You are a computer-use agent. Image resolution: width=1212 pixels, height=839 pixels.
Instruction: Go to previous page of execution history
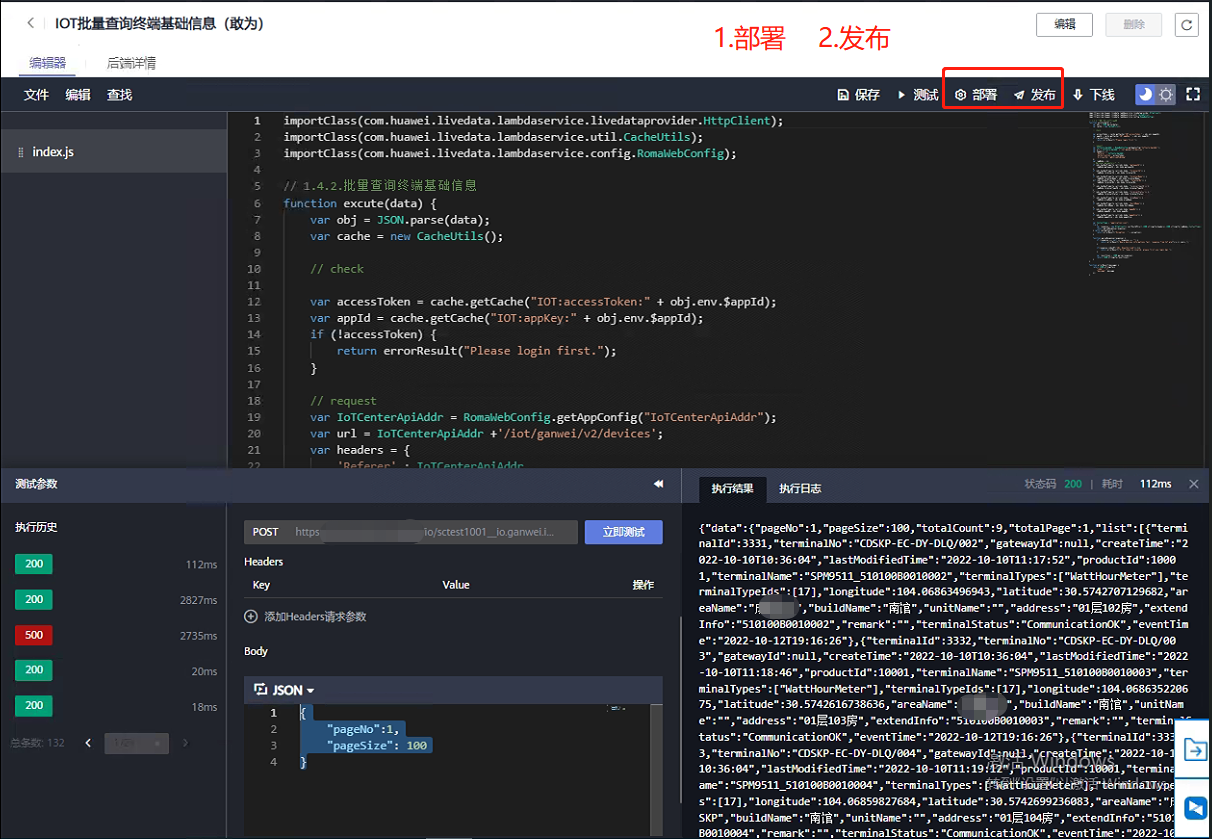tap(89, 743)
